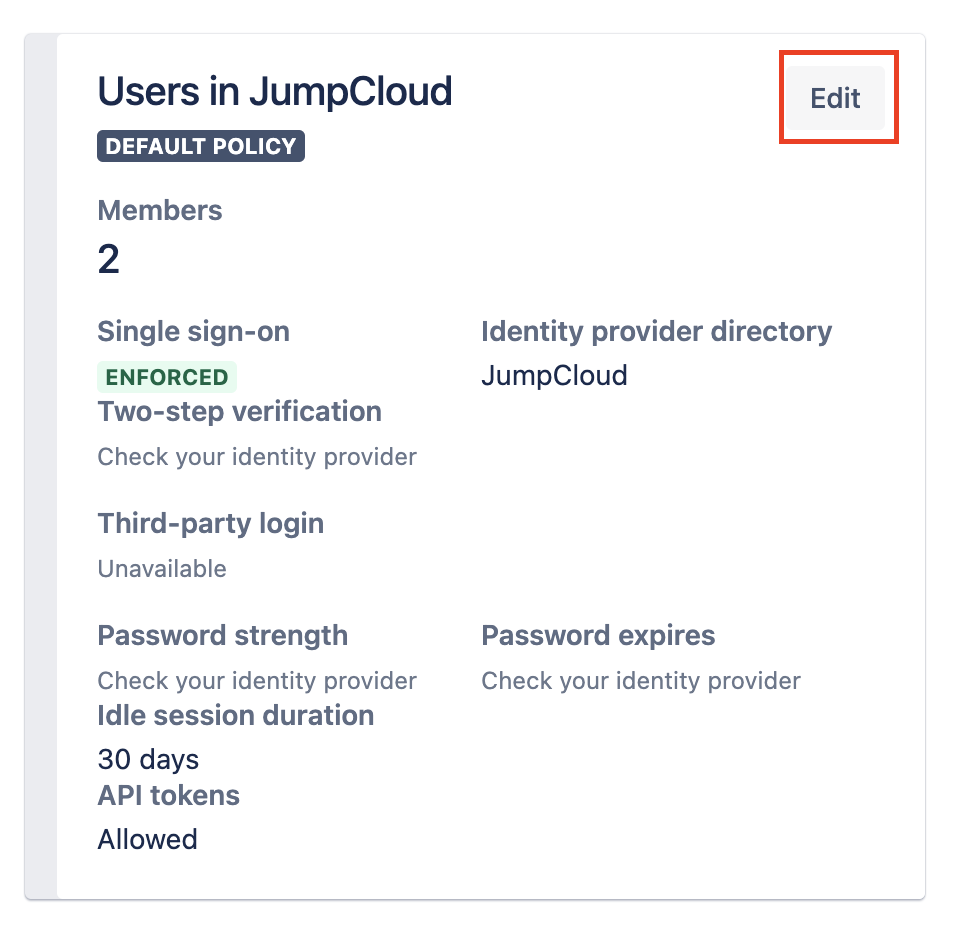Screen dimensions: 958x934
Task: Click Check your identity provider under Password expires
Action: click(641, 680)
